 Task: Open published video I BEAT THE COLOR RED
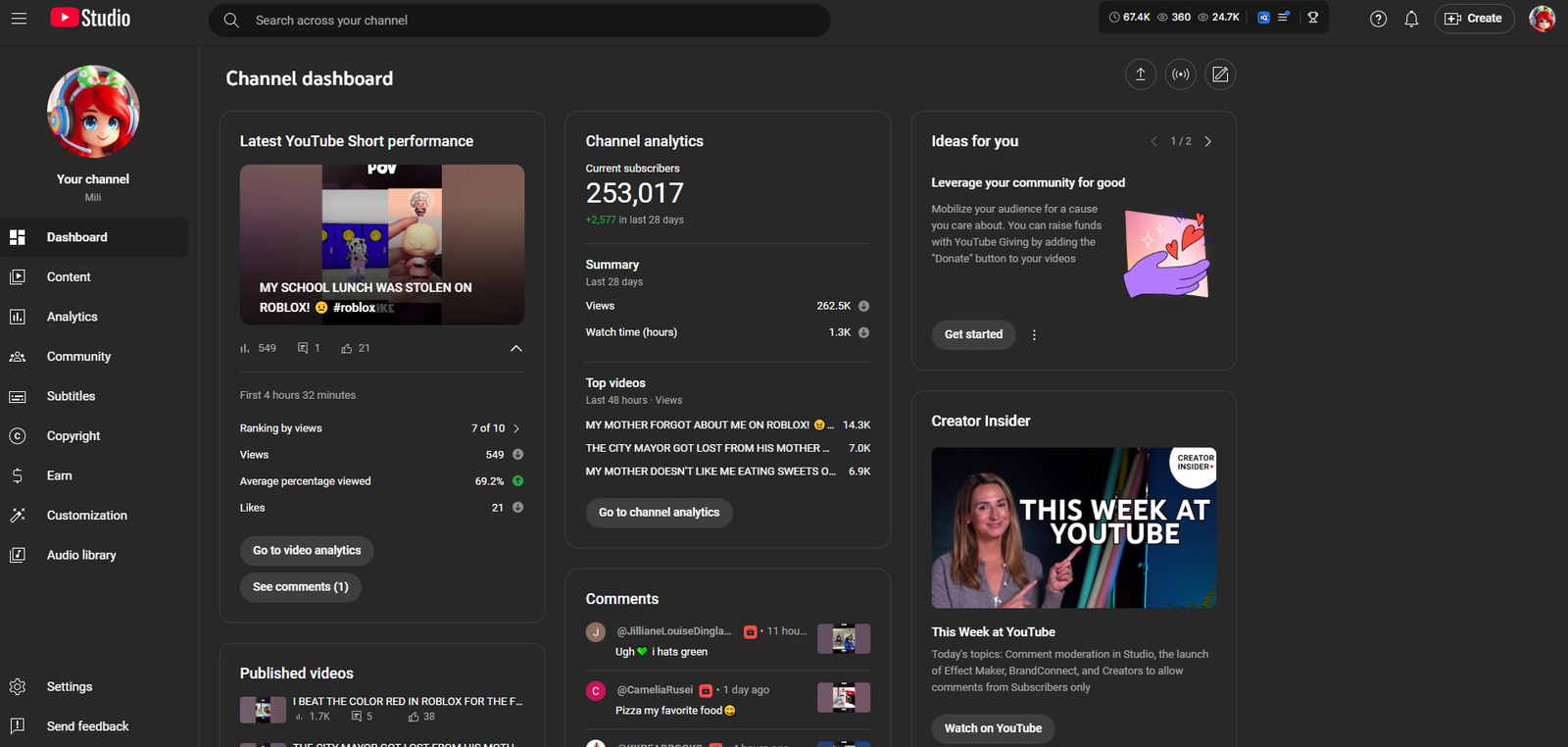[408, 702]
